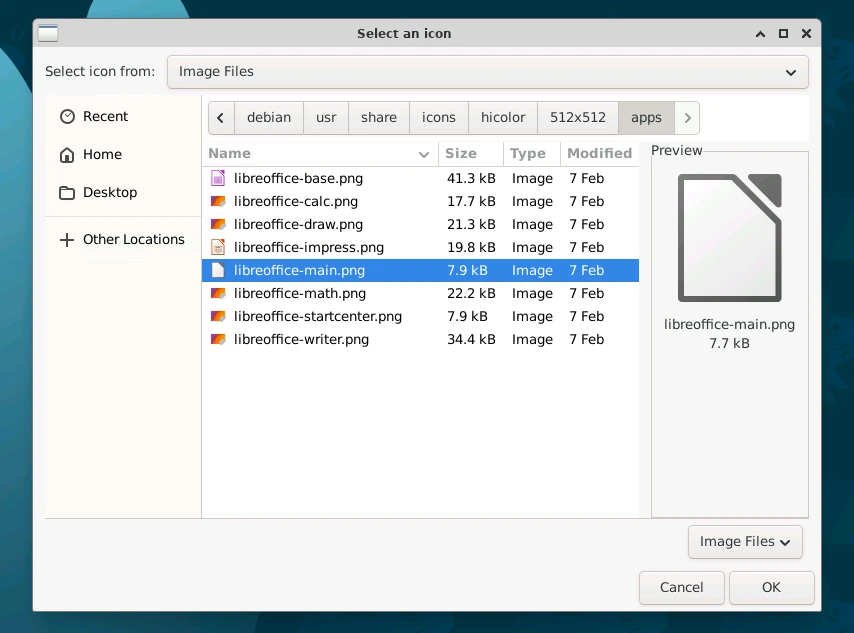Screen dimensions: 854x633
Task: Click the Home icon in sidebar
Action: [67, 155]
